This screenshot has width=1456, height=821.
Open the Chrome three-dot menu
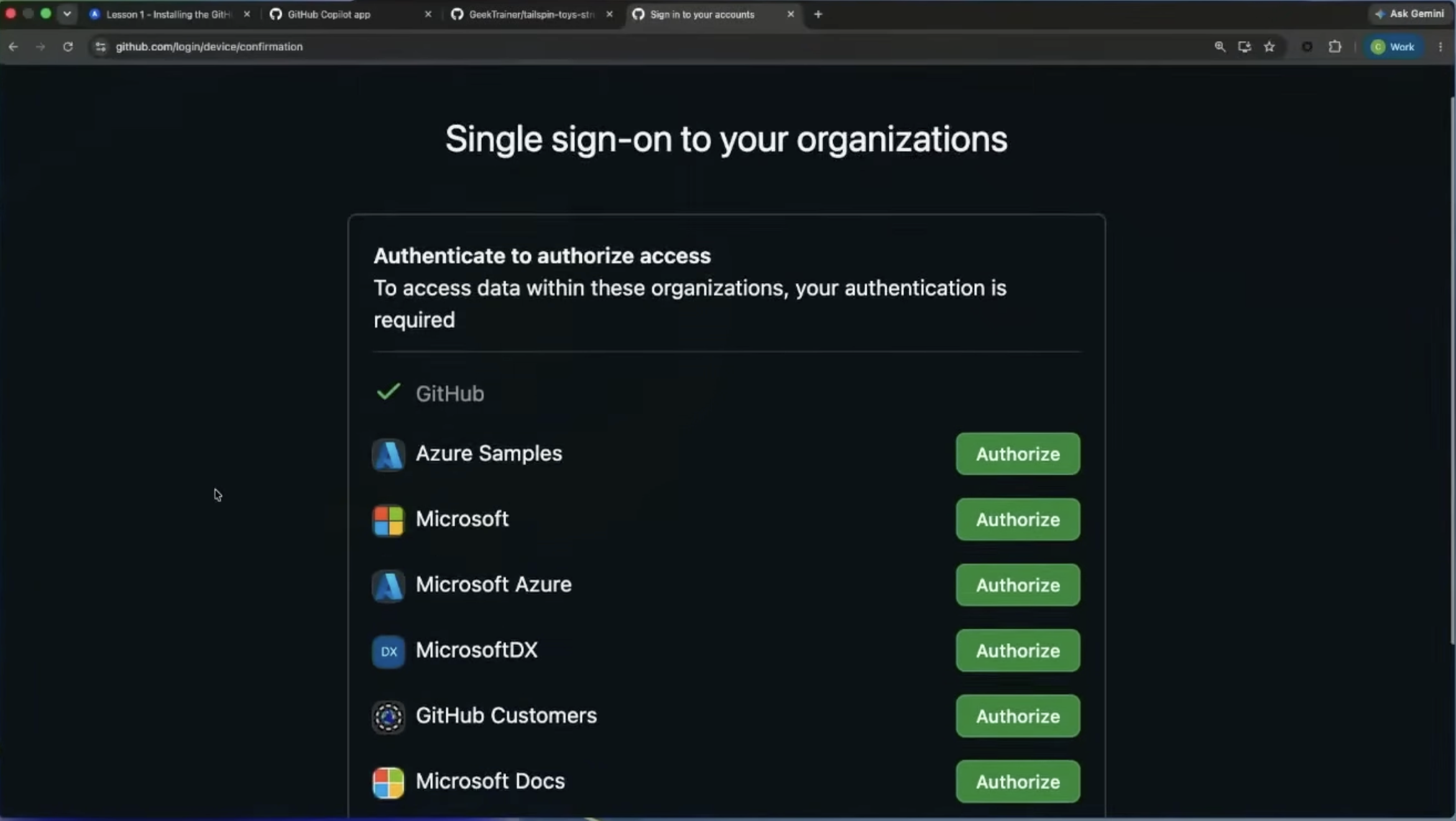(x=1440, y=47)
